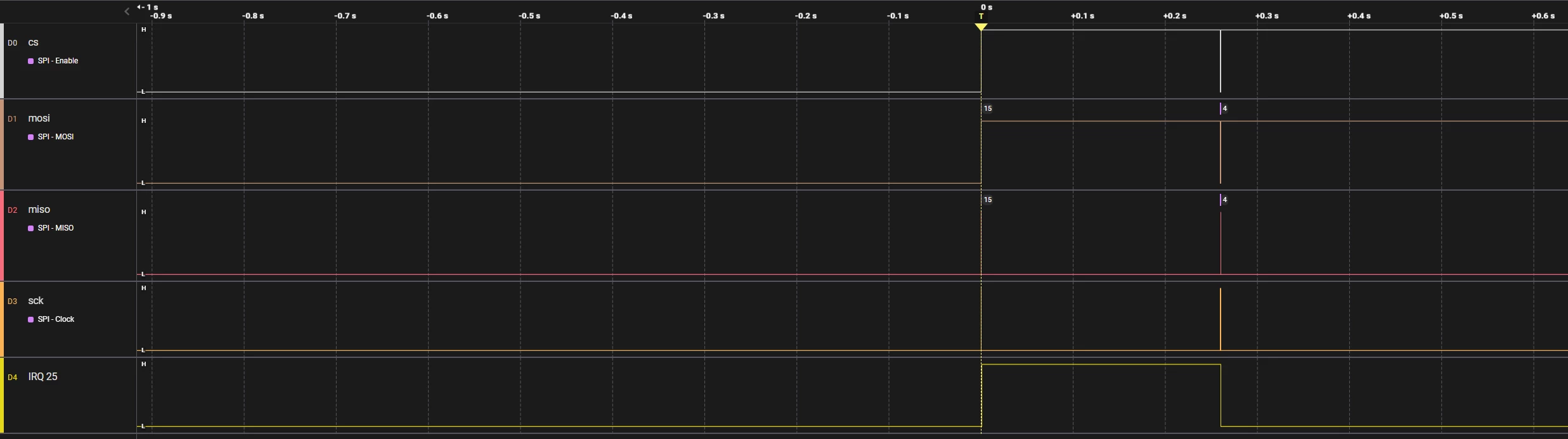Click the sck clock burst near +0.25 s
The image size is (1568, 439).
click(1221, 319)
